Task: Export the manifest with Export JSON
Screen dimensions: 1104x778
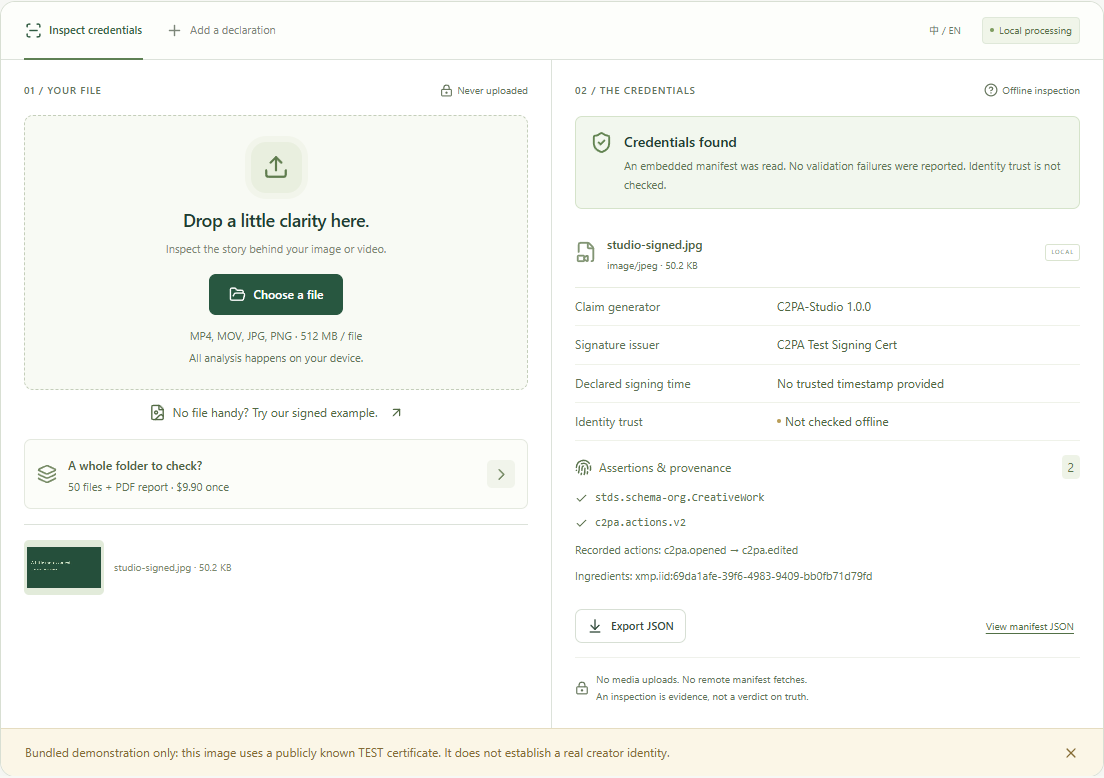Action: click(x=630, y=626)
